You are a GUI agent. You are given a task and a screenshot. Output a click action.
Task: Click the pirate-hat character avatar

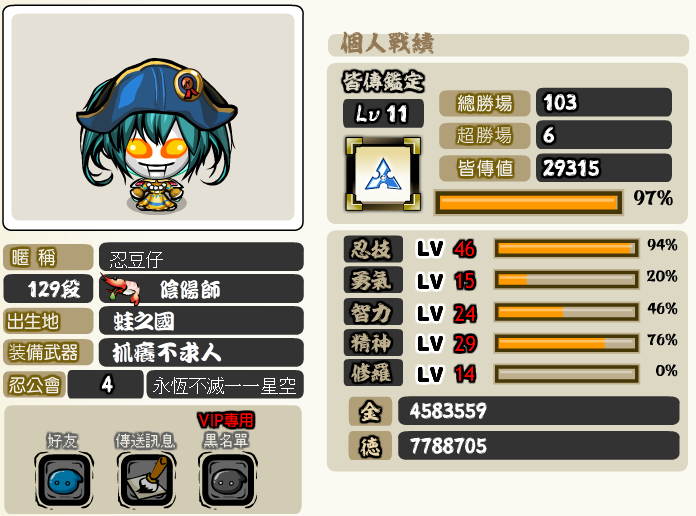[x=157, y=135]
